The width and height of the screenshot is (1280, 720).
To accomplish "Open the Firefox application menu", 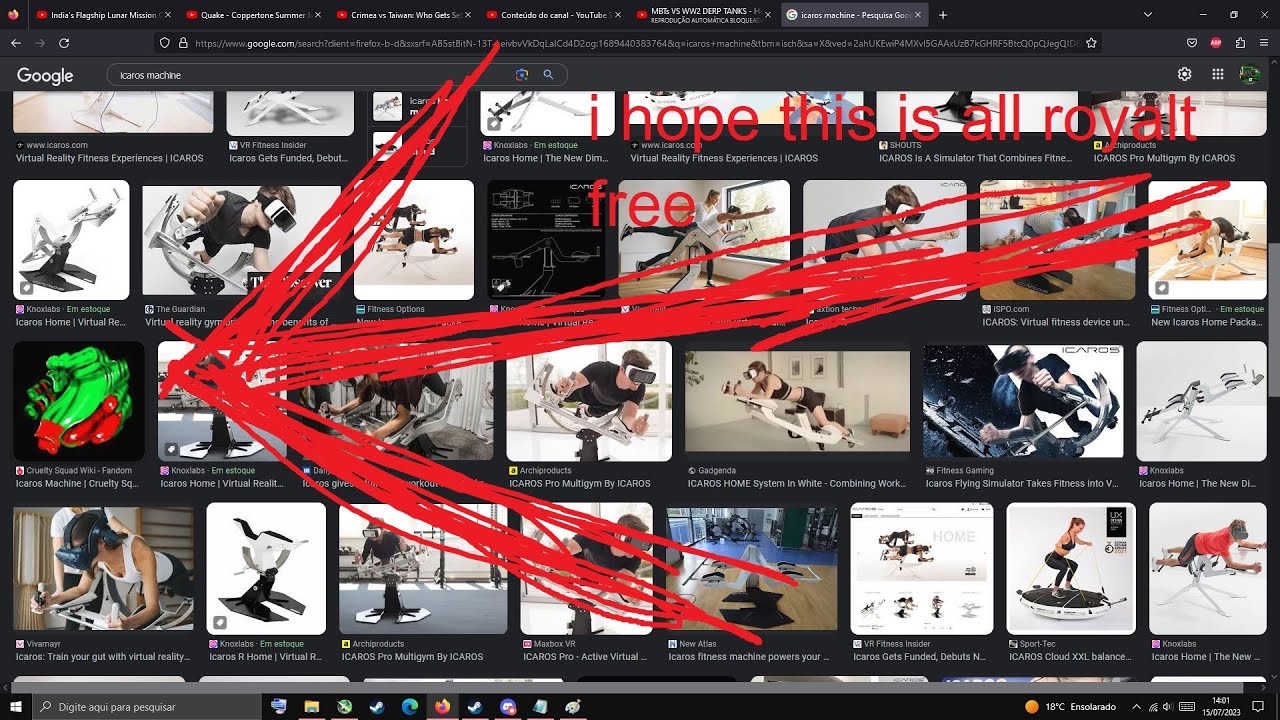I will (1265, 43).
